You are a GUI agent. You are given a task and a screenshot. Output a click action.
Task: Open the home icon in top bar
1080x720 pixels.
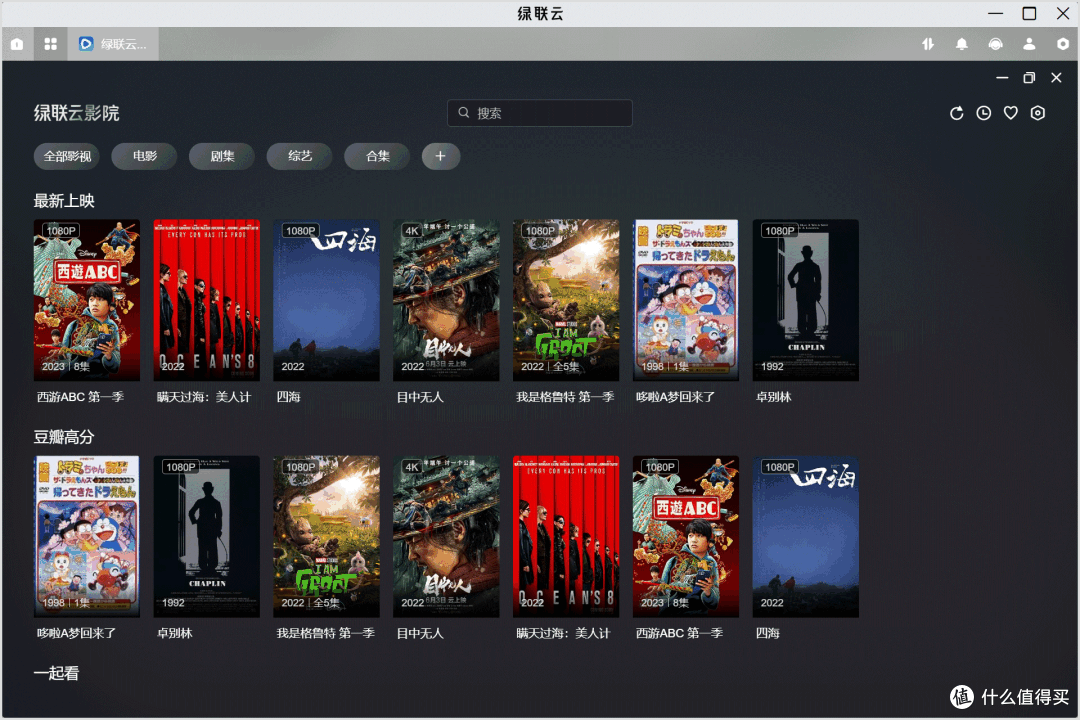click(17, 44)
